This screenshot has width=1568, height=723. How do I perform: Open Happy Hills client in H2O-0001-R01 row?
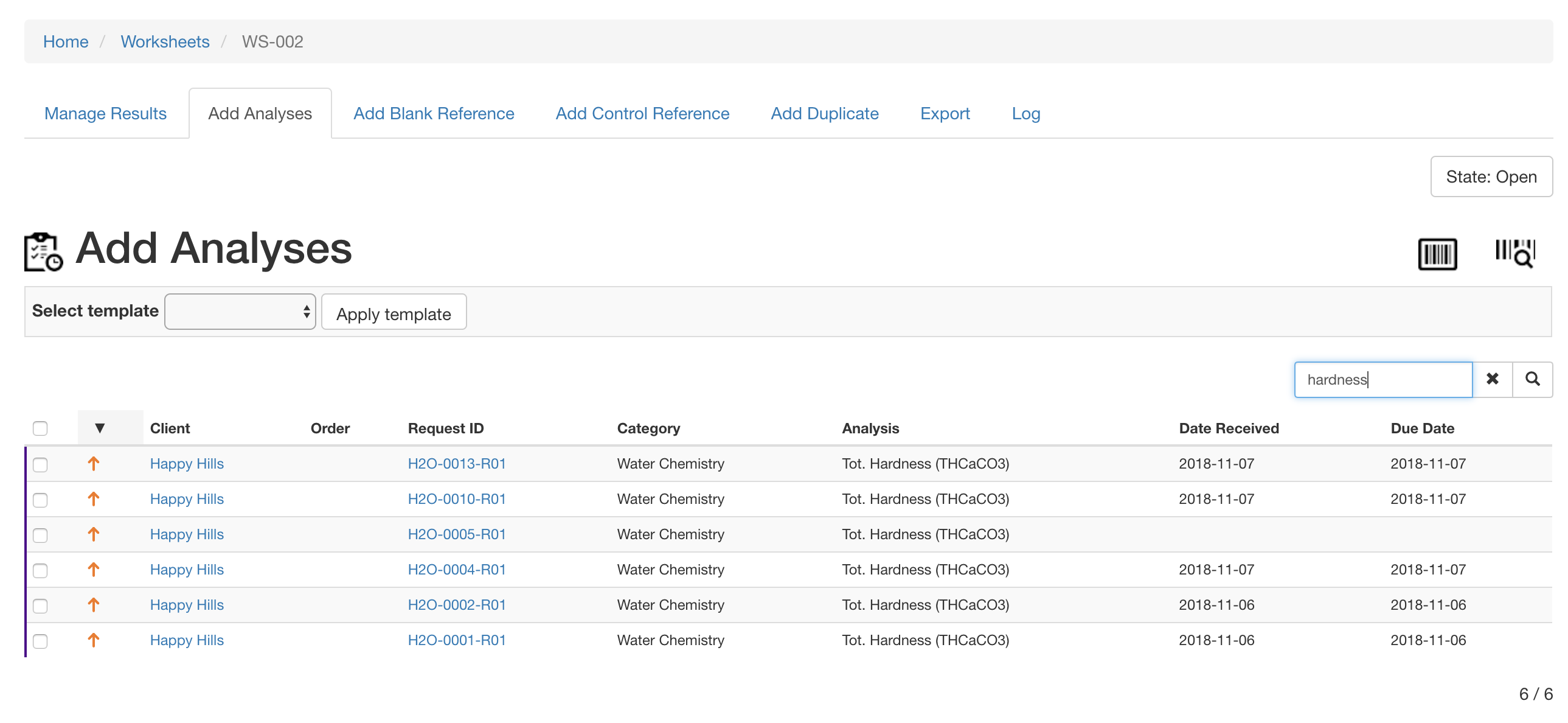[x=187, y=640]
